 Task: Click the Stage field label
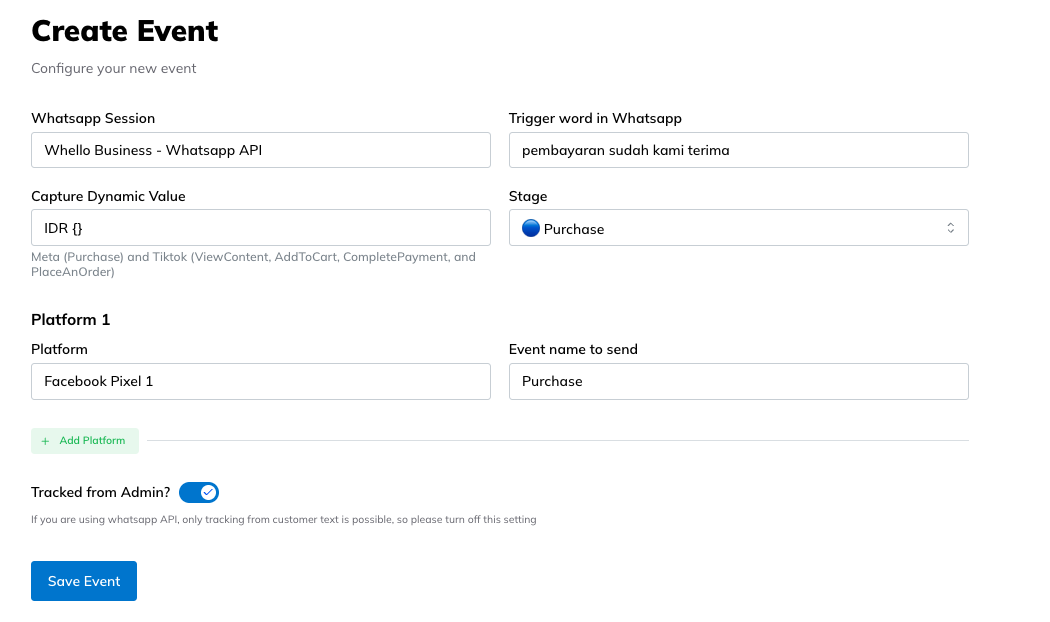click(528, 196)
